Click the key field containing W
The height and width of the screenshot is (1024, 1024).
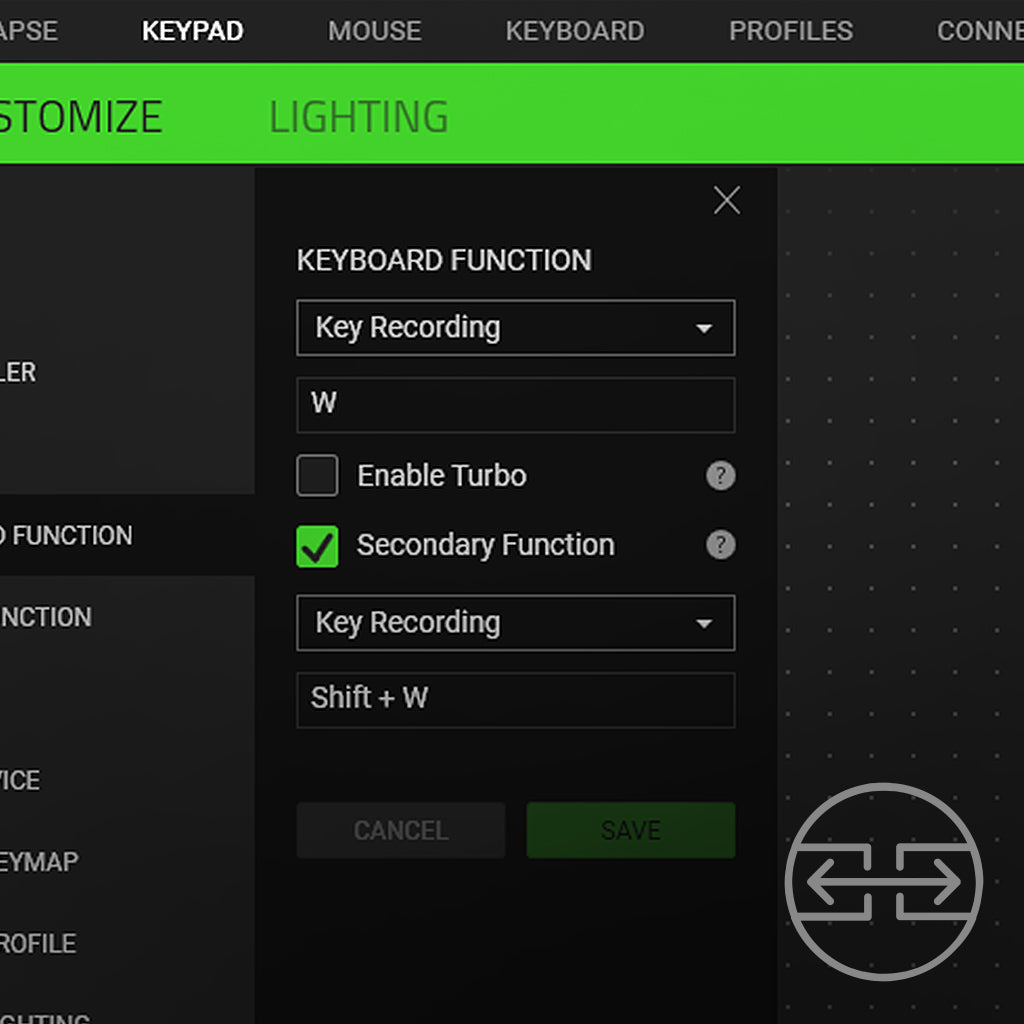(515, 404)
